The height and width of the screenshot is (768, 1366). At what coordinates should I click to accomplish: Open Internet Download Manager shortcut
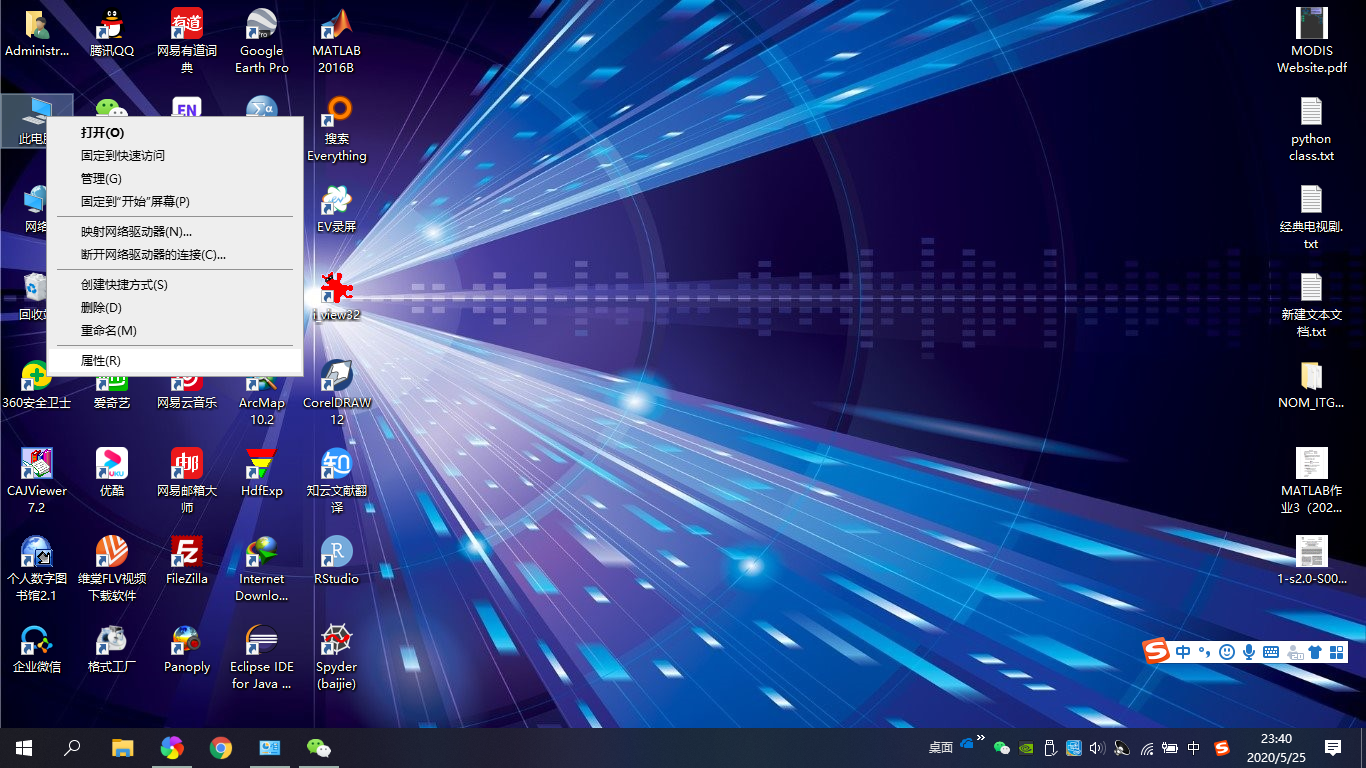coord(262,569)
